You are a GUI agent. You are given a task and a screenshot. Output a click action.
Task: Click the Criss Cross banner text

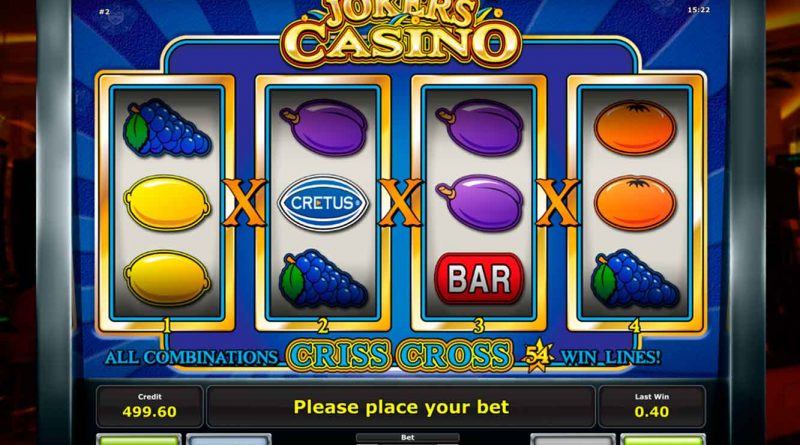click(400, 356)
